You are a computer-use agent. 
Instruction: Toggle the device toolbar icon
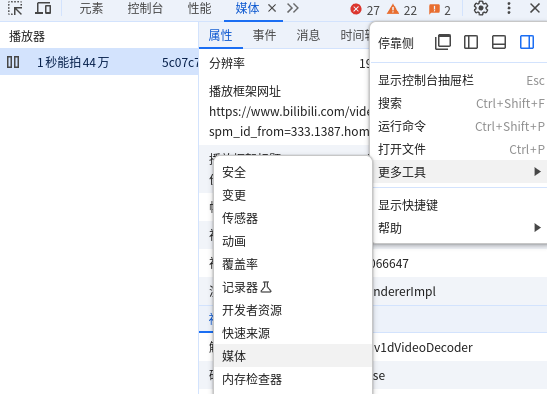click(43, 8)
